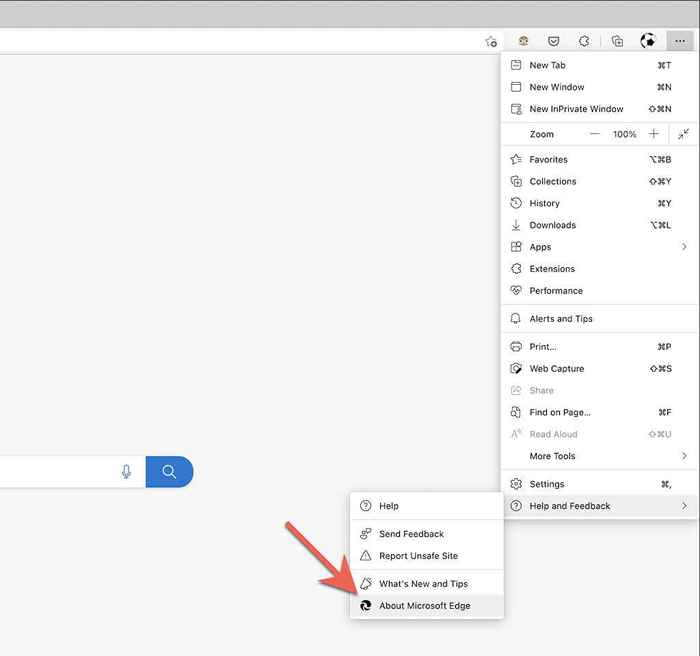Screen dimensions: 700x656
Task: Click the What's New icon in submenu
Action: (366, 584)
